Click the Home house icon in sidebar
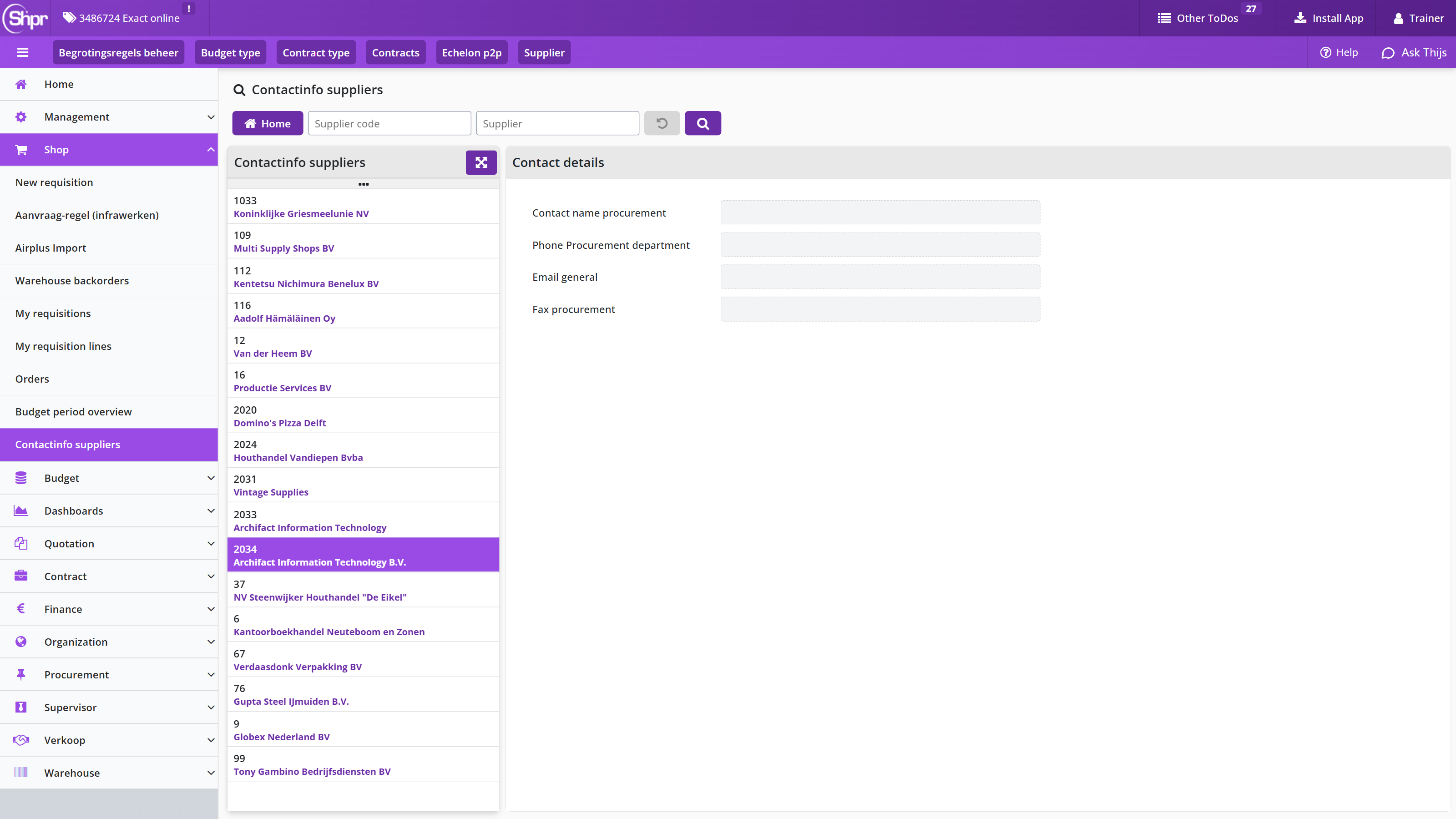 21,84
